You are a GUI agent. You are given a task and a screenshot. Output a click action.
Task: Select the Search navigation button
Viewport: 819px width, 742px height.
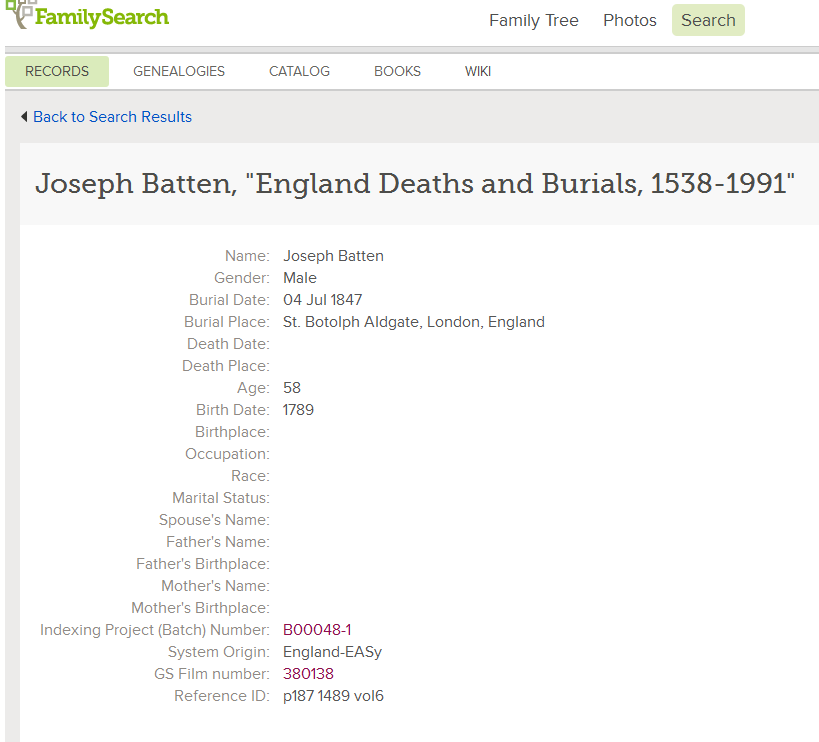pos(708,20)
